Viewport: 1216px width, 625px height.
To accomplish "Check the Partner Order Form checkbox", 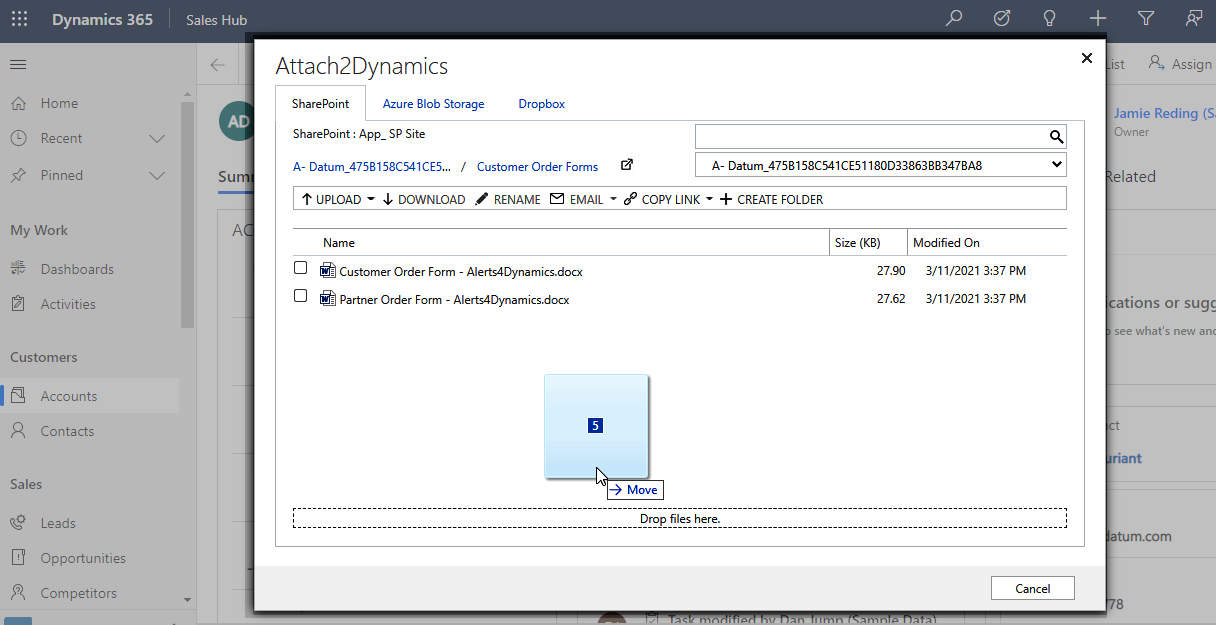I will [300, 296].
